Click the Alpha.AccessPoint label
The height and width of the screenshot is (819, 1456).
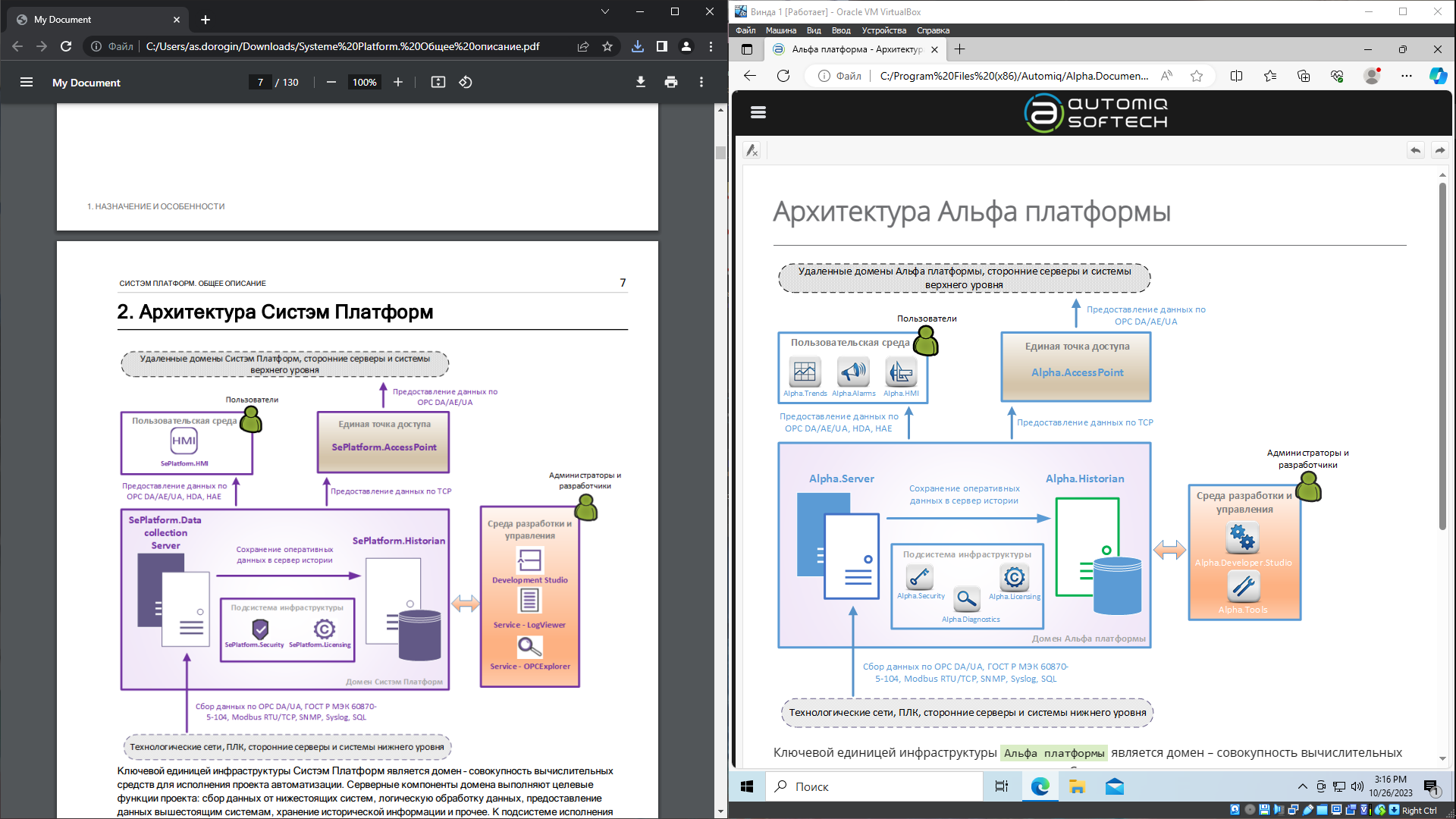(1077, 372)
